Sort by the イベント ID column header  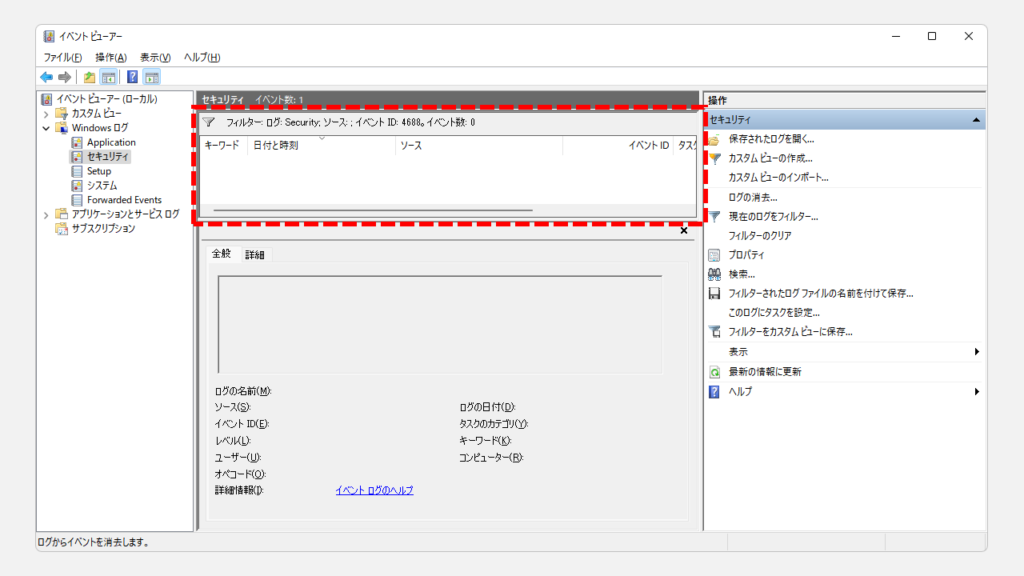point(618,145)
